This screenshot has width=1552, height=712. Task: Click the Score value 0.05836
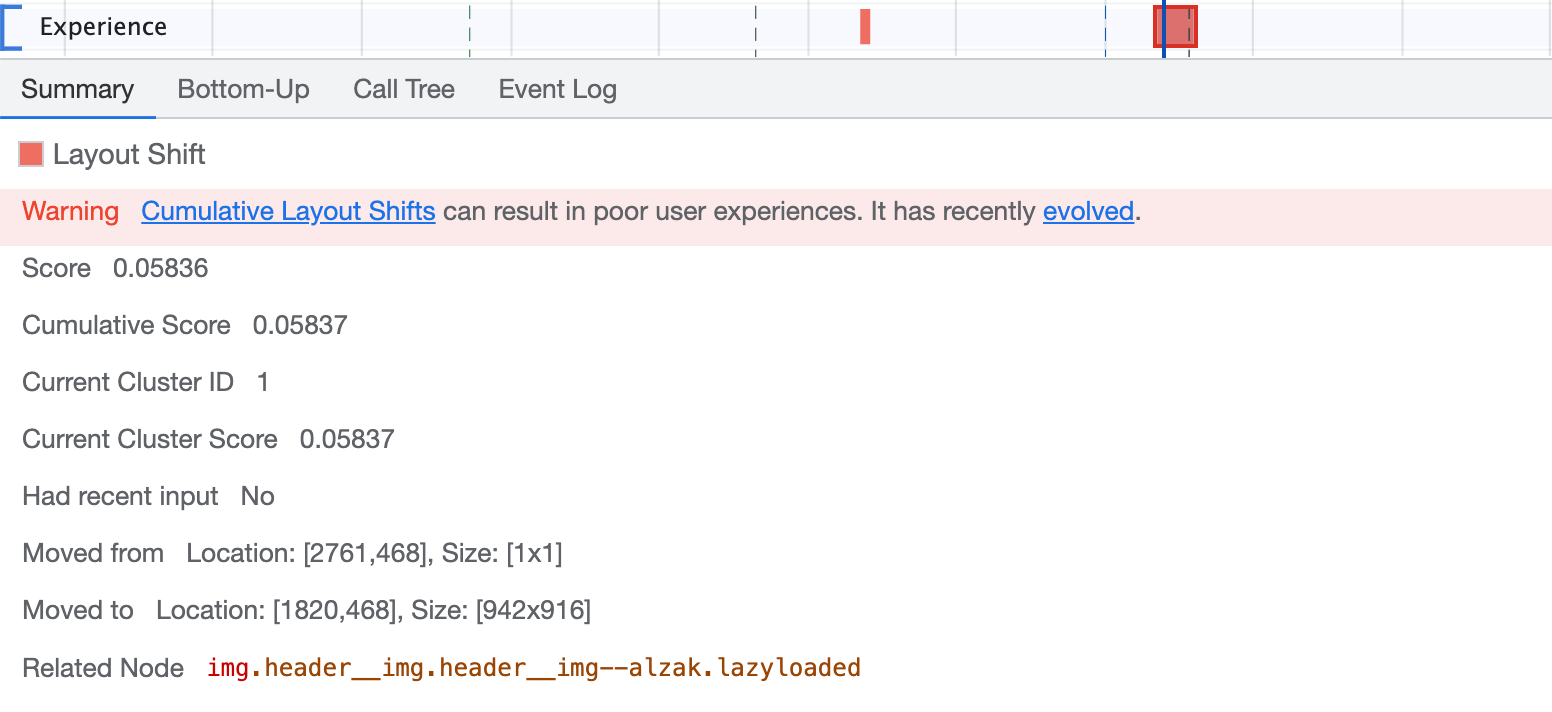160,269
